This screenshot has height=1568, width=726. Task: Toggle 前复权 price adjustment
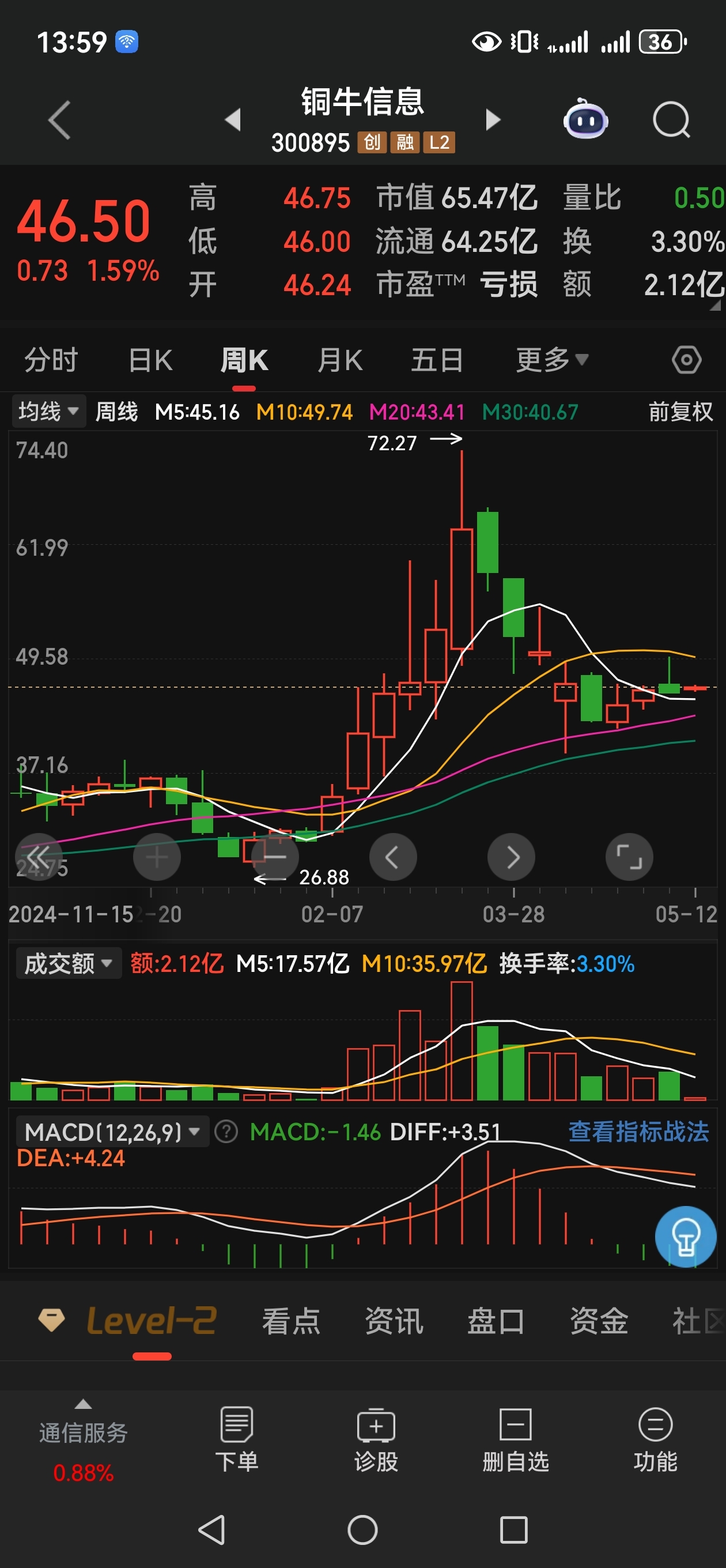pos(680,412)
